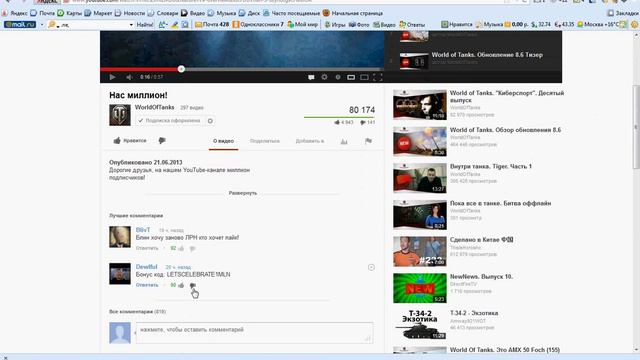Open 'Пока все в танке. Битва оффлайн'
Viewport: 640px width, 360px height.
pos(500,203)
